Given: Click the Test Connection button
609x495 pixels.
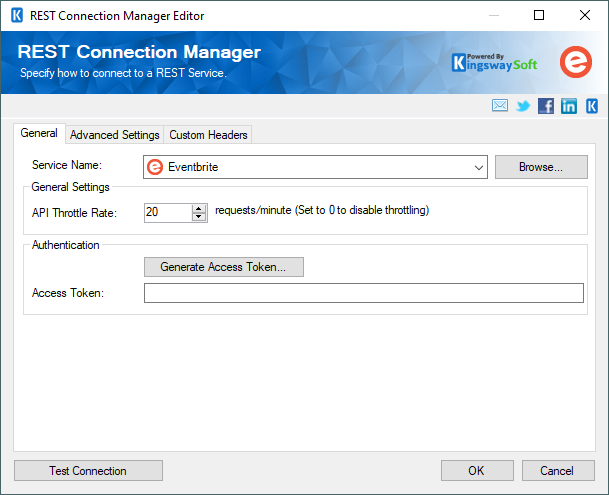Looking at the screenshot, I should click(x=88, y=471).
